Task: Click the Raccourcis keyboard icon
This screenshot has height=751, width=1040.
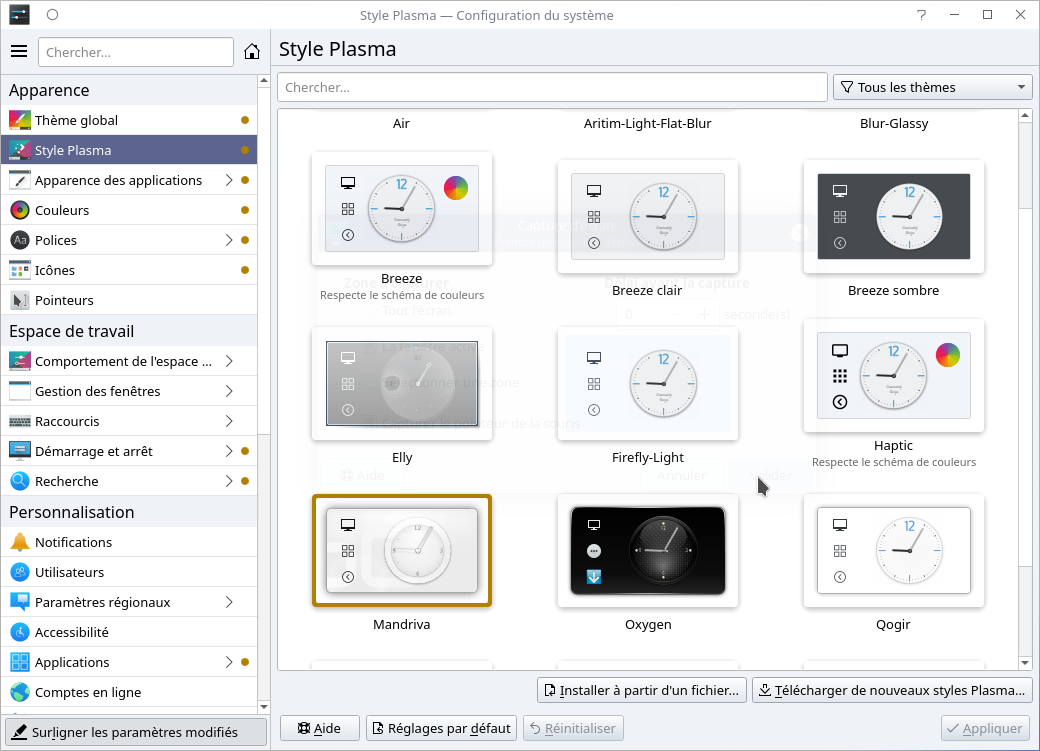Action: [20, 421]
